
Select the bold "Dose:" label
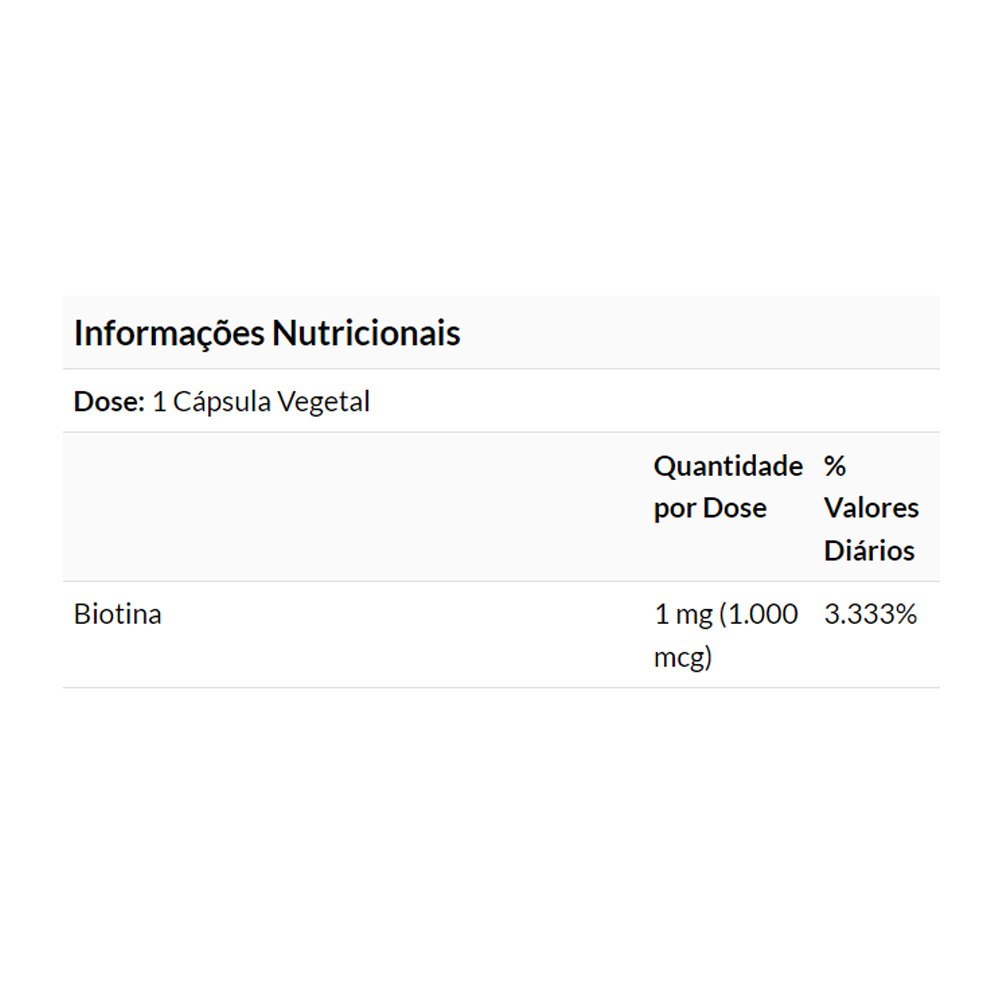pyautogui.click(x=109, y=402)
